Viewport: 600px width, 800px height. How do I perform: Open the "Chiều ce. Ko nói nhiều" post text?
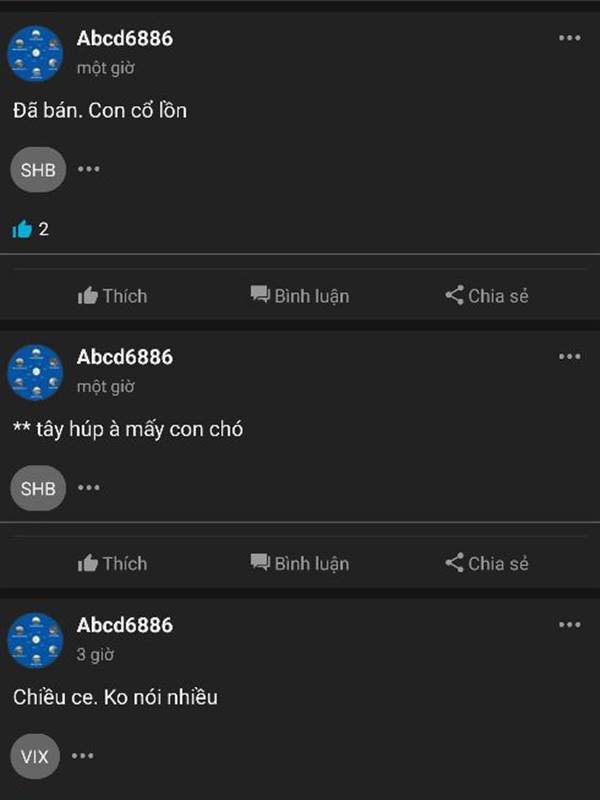coord(115,697)
